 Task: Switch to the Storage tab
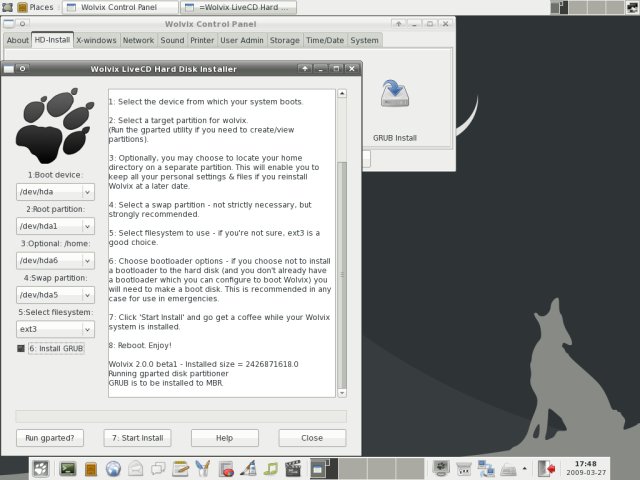tap(284, 40)
